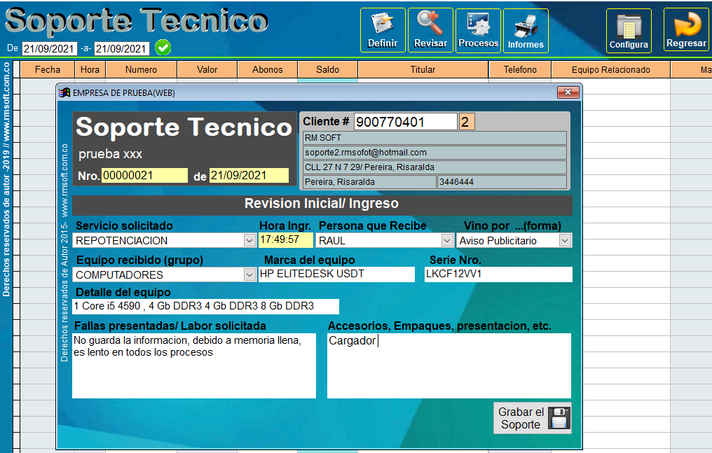The image size is (712, 453).
Task: Open the Persona que Recibe dropdown
Action: coord(446,241)
